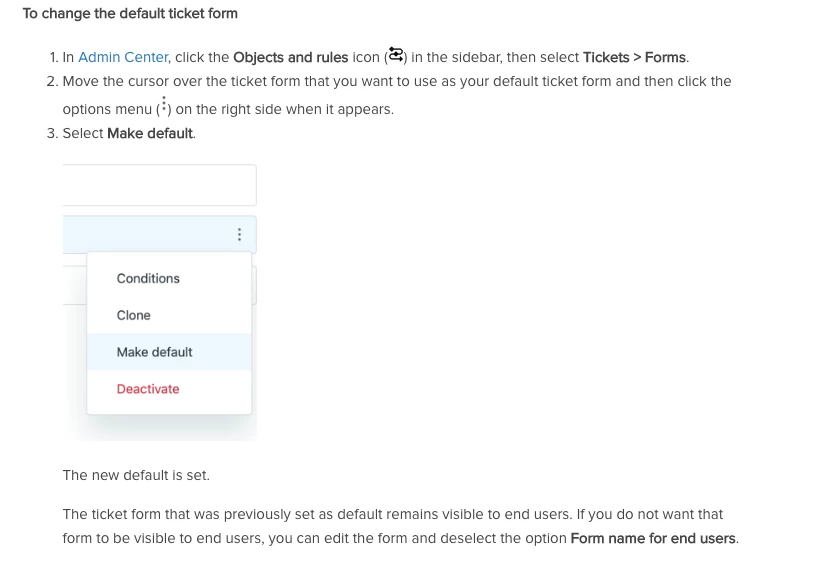The image size is (833, 566).
Task: Select Make default in the dropdown menu
Action: [x=154, y=352]
